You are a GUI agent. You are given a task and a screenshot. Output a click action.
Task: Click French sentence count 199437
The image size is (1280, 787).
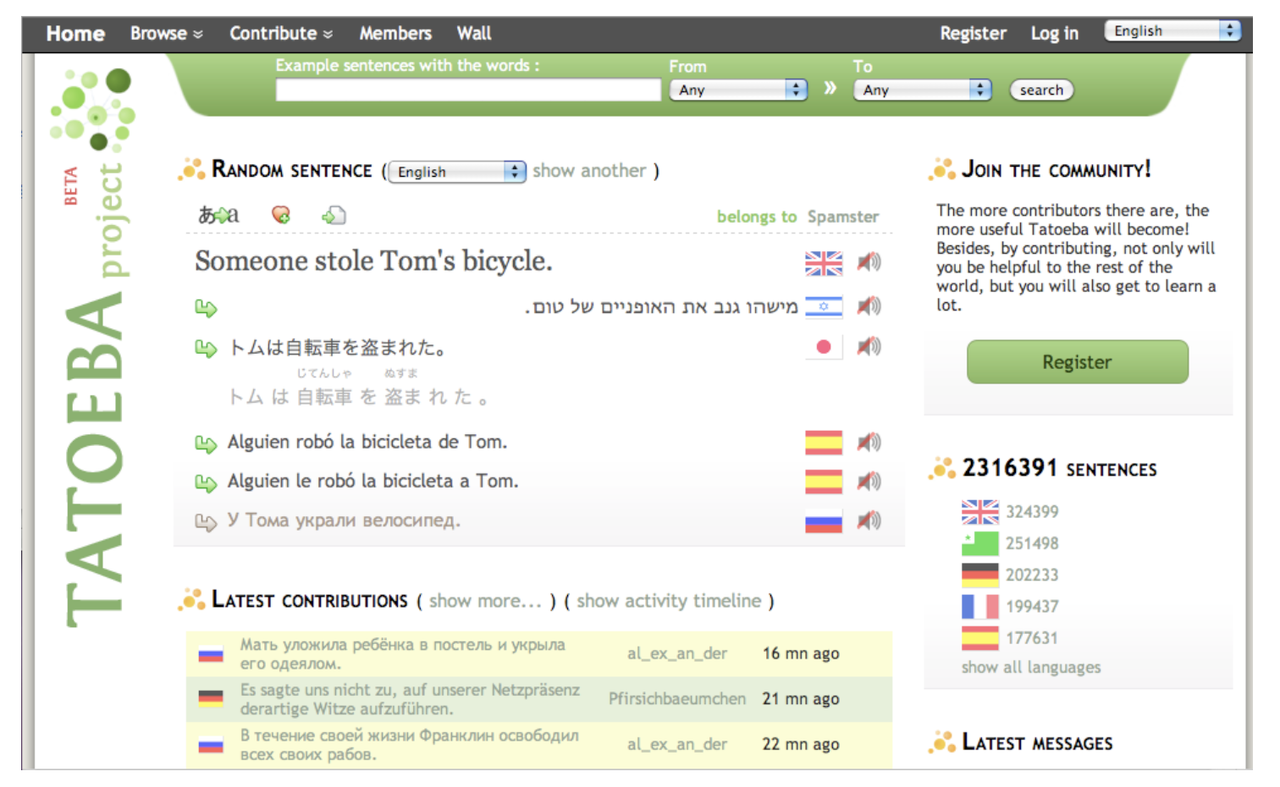tap(1032, 606)
